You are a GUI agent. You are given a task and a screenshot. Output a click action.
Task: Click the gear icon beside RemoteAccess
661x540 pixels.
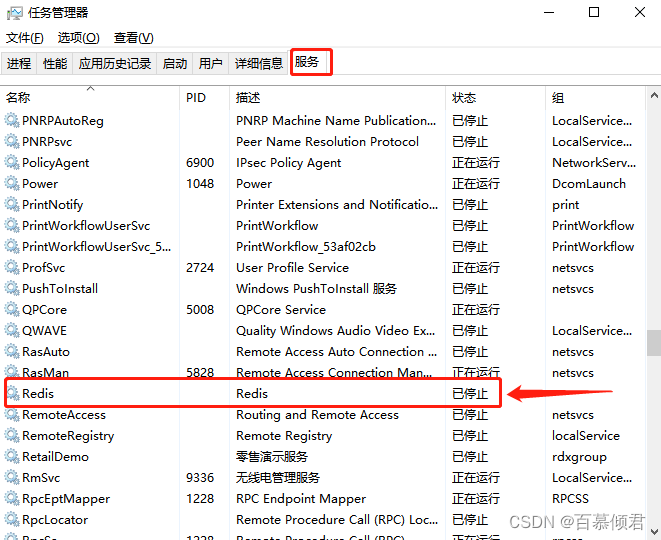click(12, 415)
